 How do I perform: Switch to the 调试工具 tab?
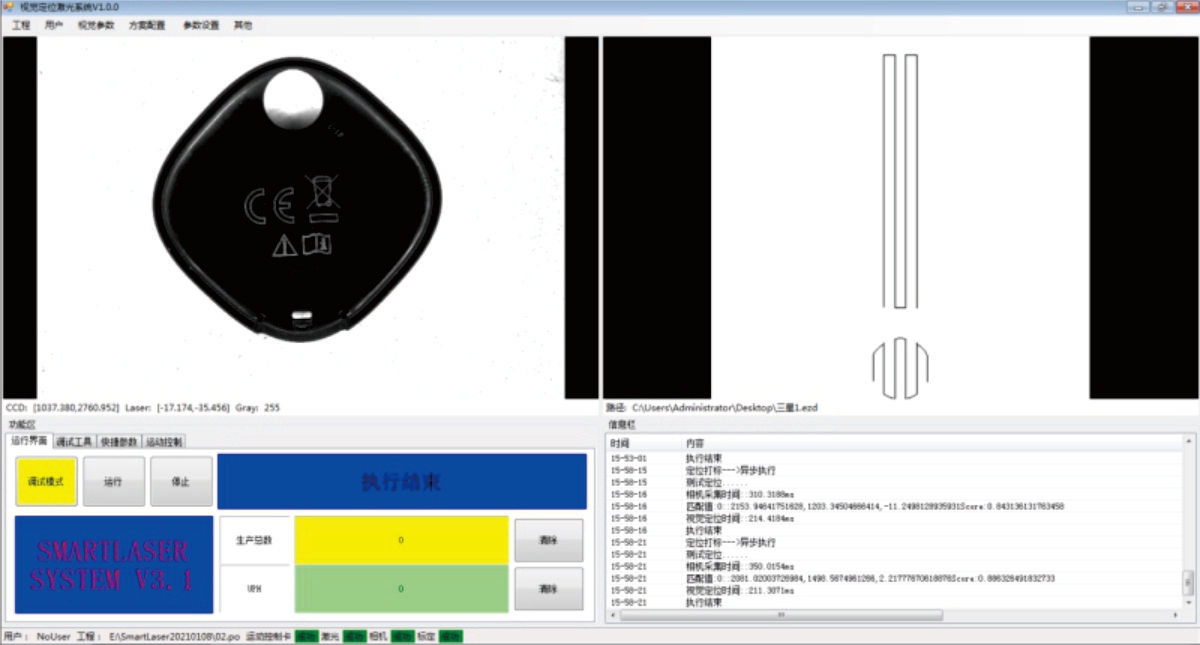tap(74, 441)
